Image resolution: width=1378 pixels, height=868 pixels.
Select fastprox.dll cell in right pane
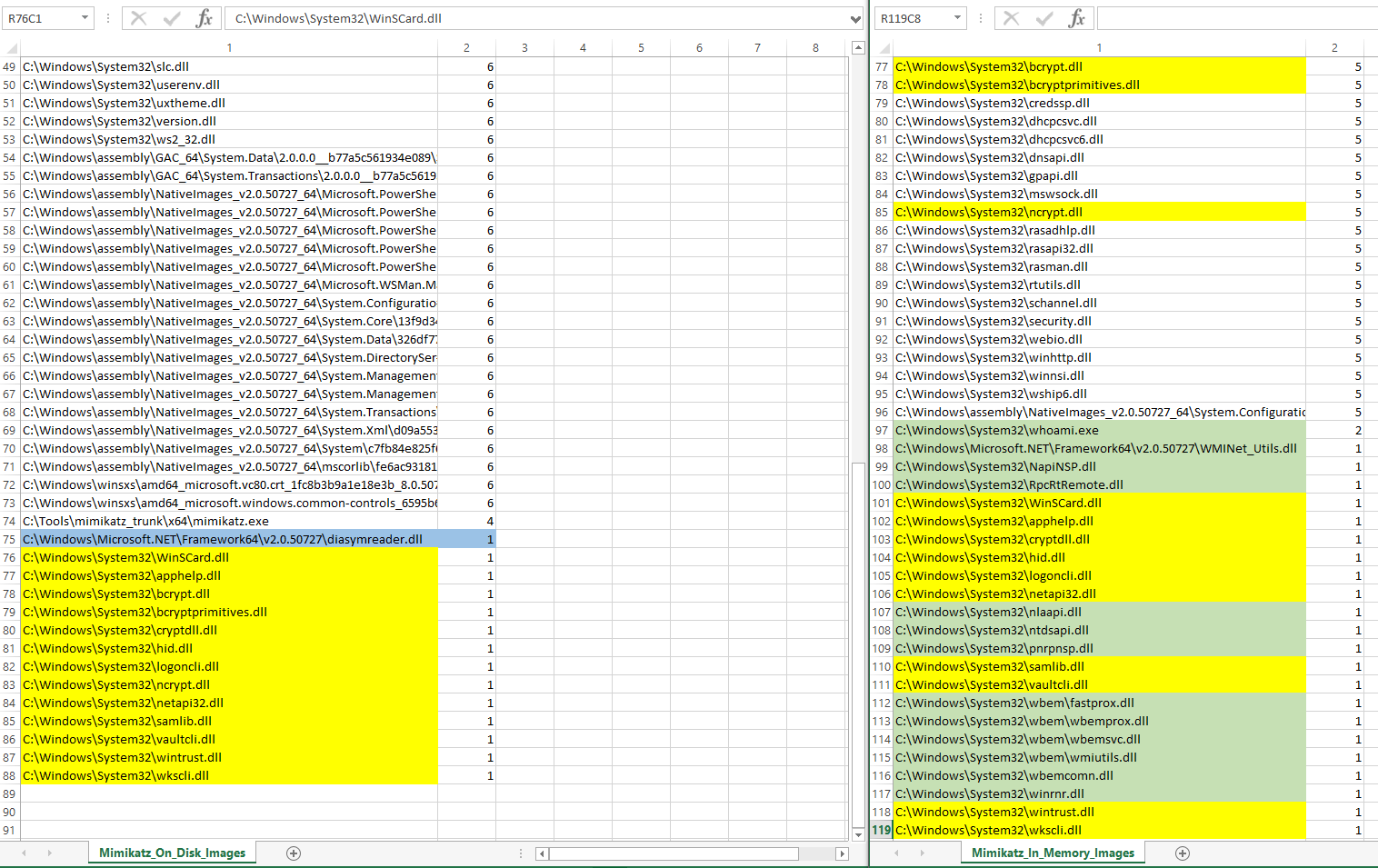(x=1099, y=703)
